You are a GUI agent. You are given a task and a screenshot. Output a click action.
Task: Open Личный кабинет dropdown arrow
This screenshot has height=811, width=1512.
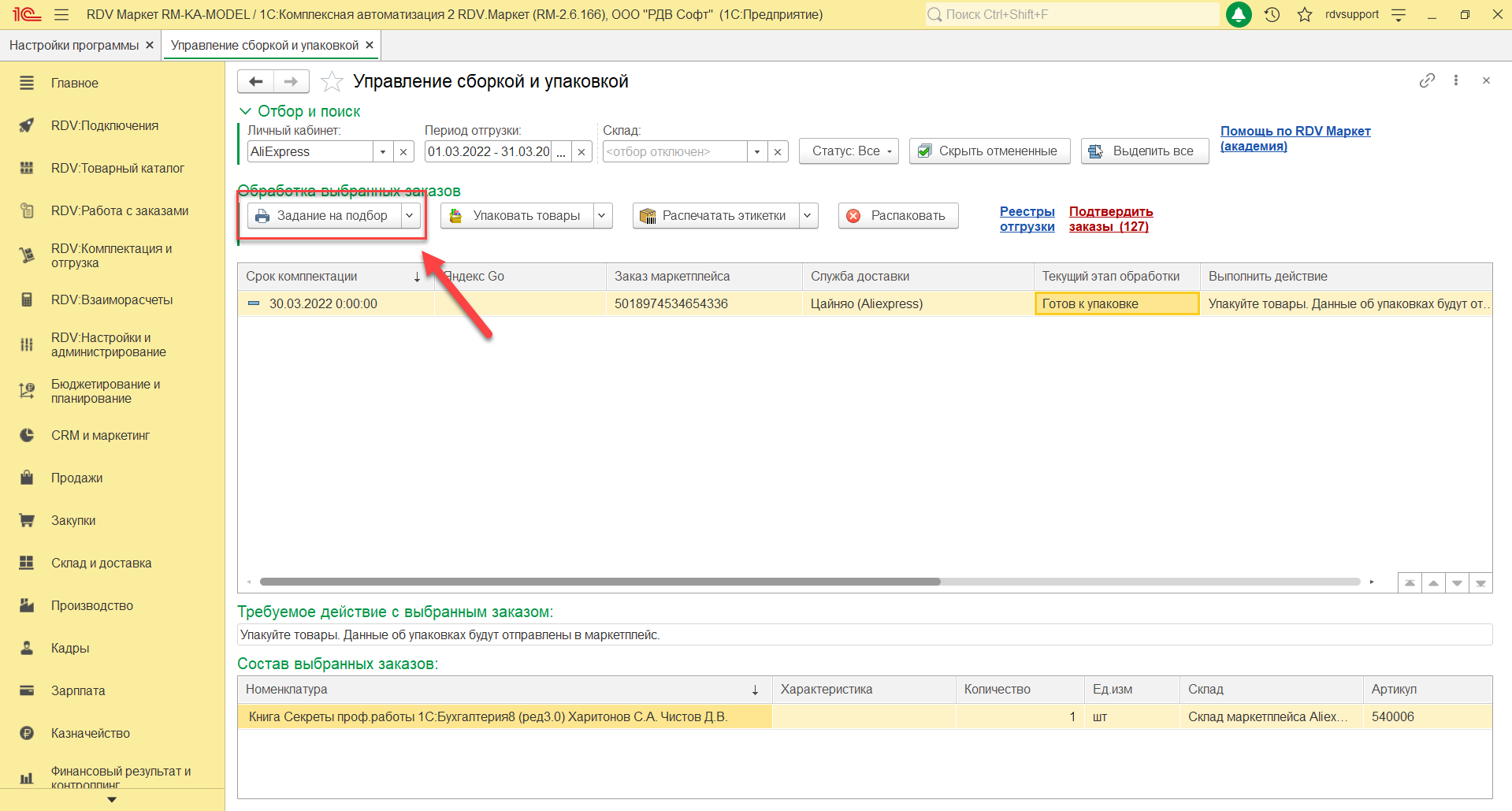pyautogui.click(x=383, y=151)
